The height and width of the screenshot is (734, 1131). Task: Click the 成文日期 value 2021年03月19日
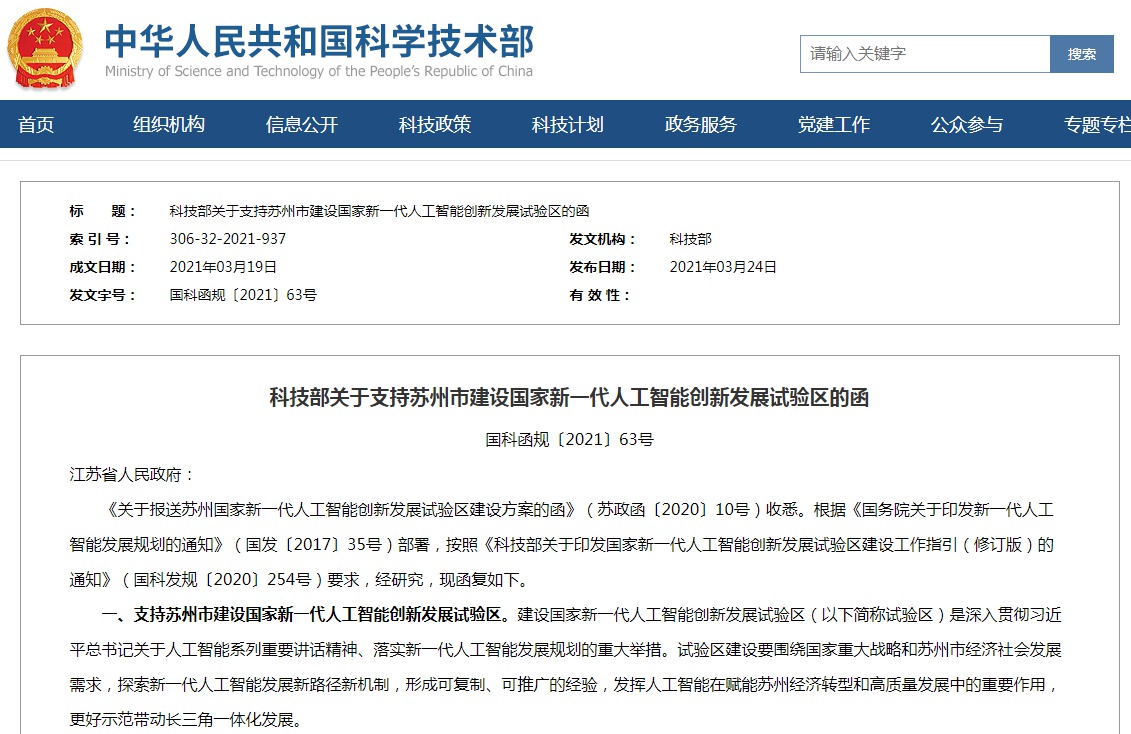pyautogui.click(x=223, y=267)
